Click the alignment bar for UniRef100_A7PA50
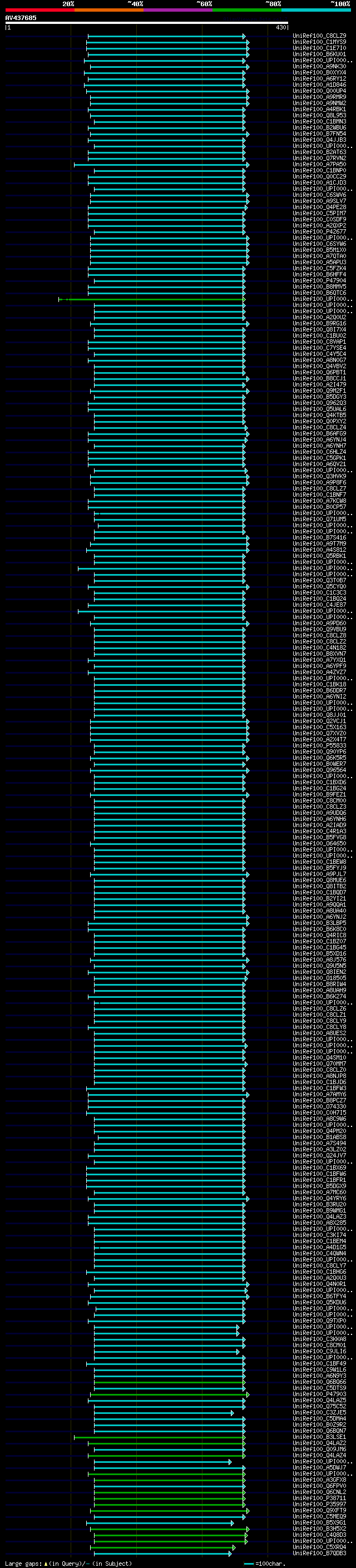 161,164
